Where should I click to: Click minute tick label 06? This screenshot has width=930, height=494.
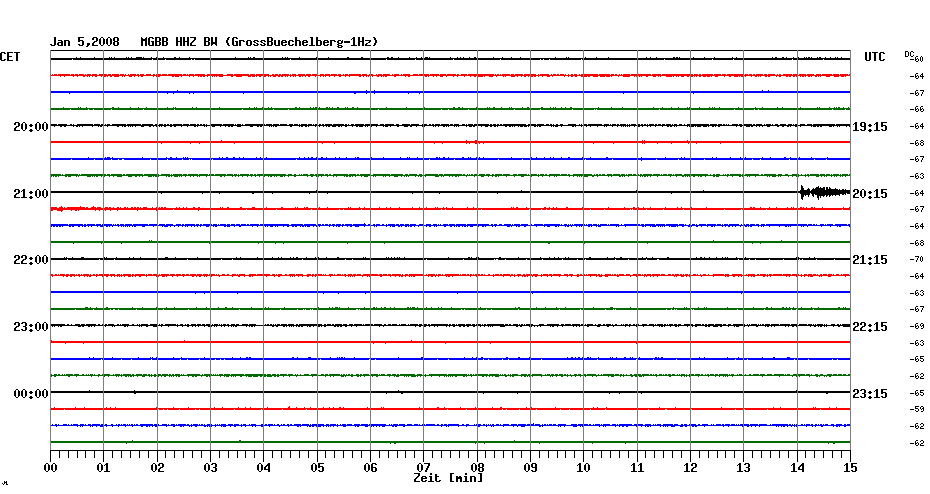pyautogui.click(x=371, y=468)
